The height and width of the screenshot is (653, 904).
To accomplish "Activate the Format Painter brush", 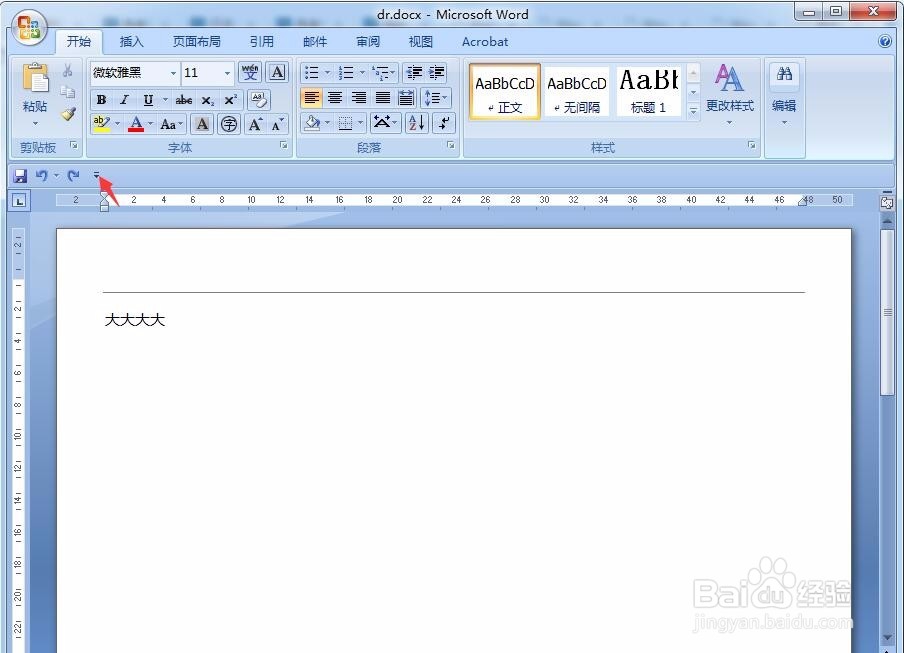I will (x=69, y=114).
